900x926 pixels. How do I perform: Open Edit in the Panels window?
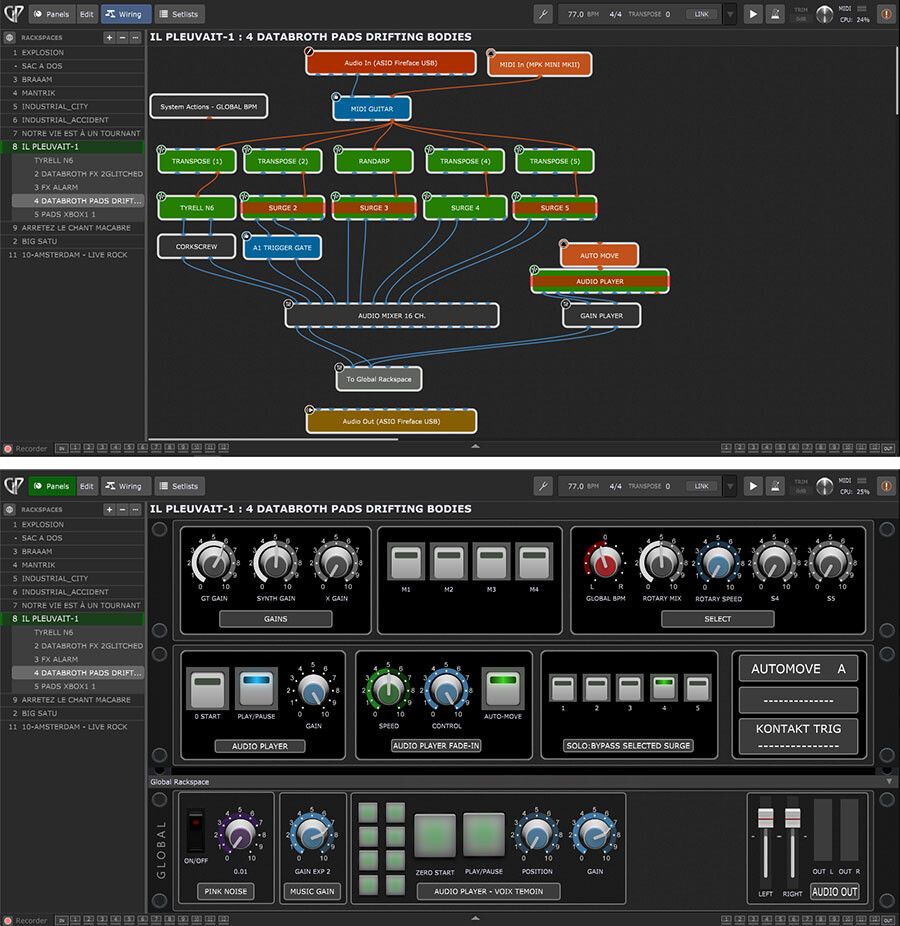[x=87, y=486]
